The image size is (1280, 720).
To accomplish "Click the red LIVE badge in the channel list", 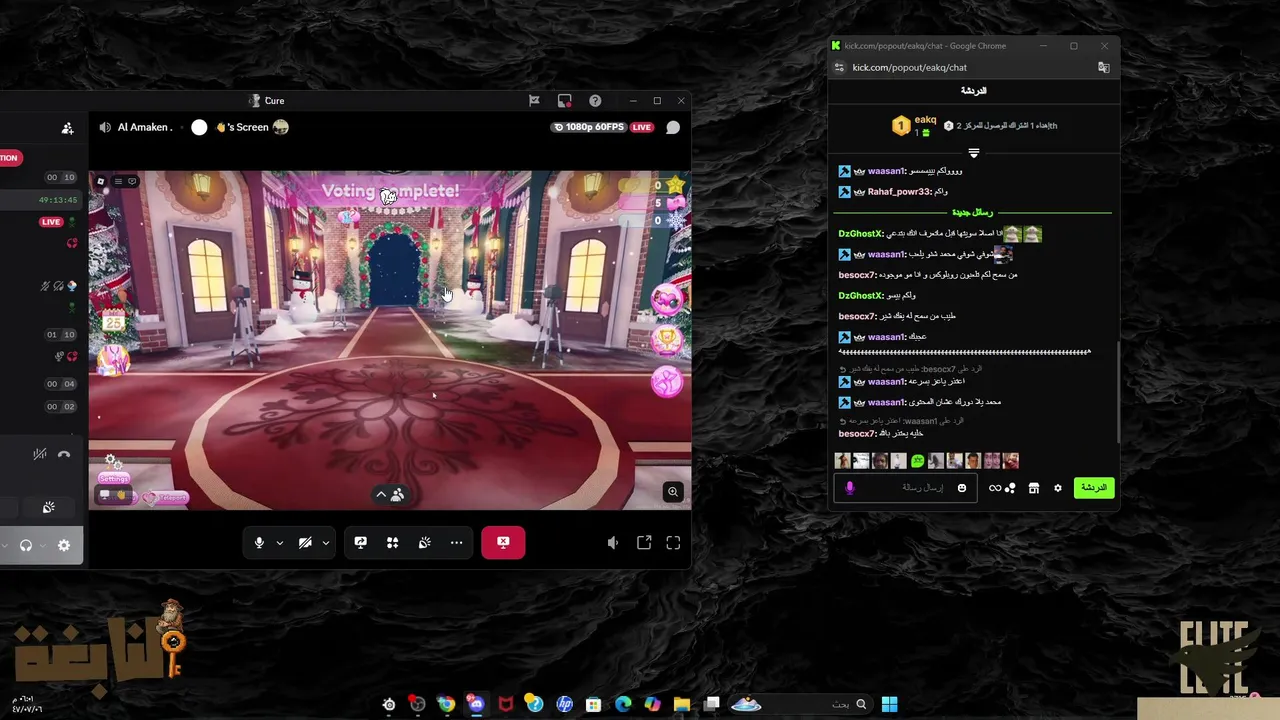I will click(51, 222).
